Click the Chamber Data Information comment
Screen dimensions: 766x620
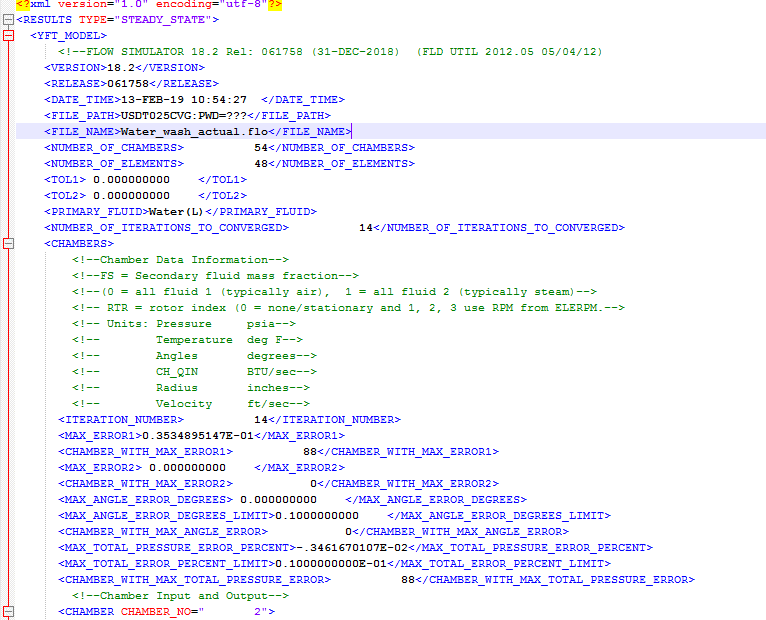pyautogui.click(x=180, y=260)
